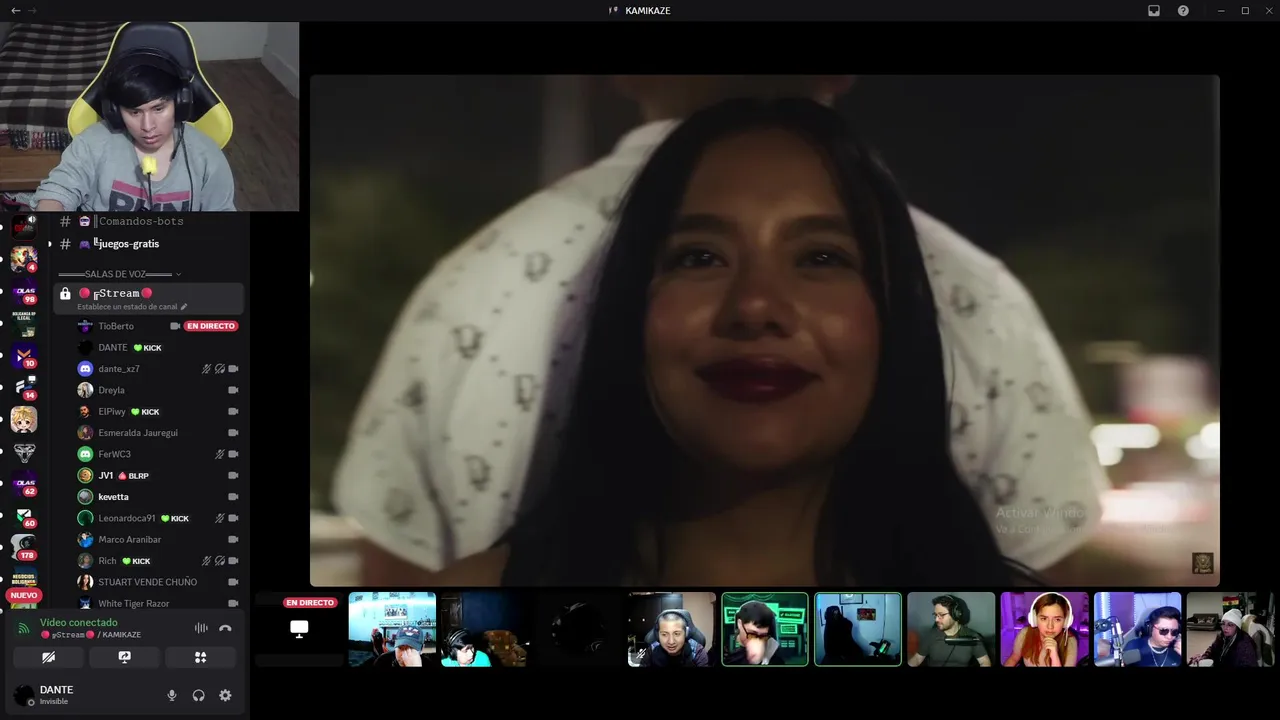
Task: Open DANTE profile avatar in user panel
Action: [x=23, y=694]
